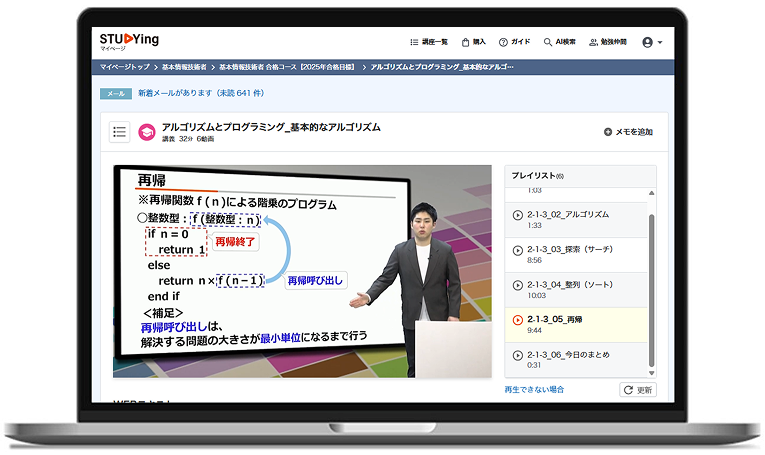The height and width of the screenshot is (455, 765).
Task: Add a memo (メモを追加)
Action: 628,132
